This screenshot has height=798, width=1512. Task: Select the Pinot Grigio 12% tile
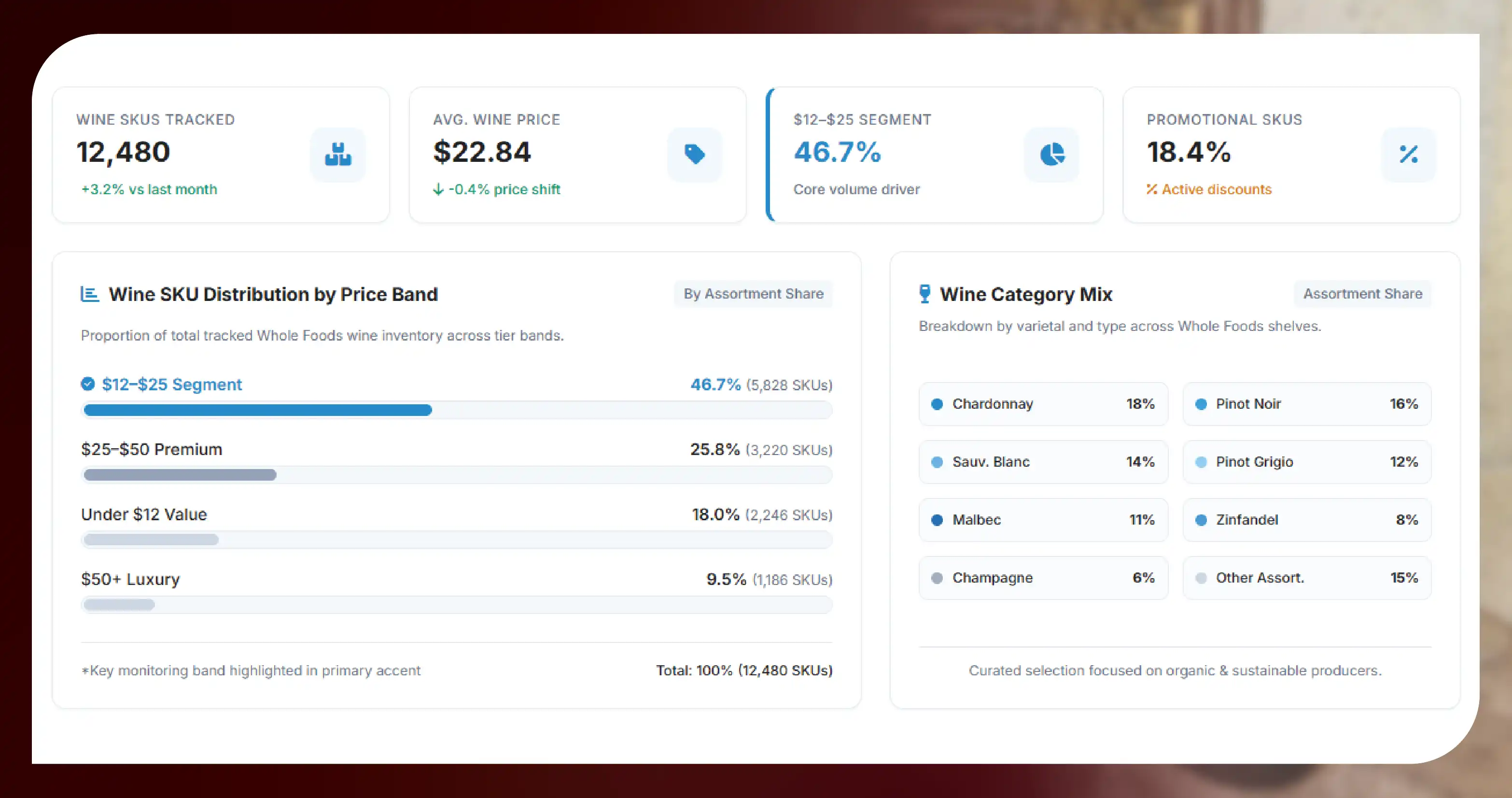(1307, 462)
